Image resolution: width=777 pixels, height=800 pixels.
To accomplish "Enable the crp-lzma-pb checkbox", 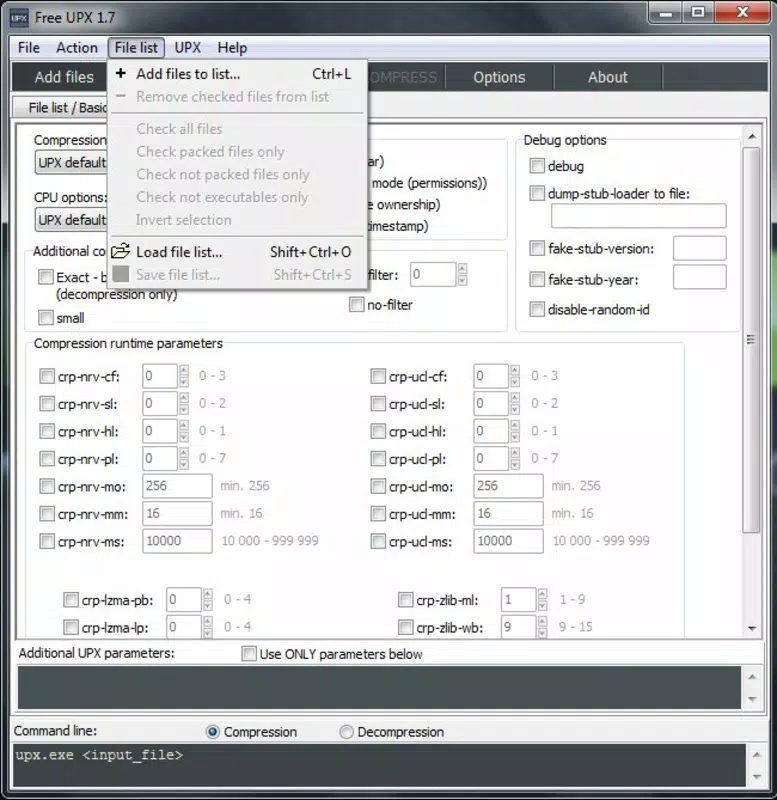I will [70, 599].
